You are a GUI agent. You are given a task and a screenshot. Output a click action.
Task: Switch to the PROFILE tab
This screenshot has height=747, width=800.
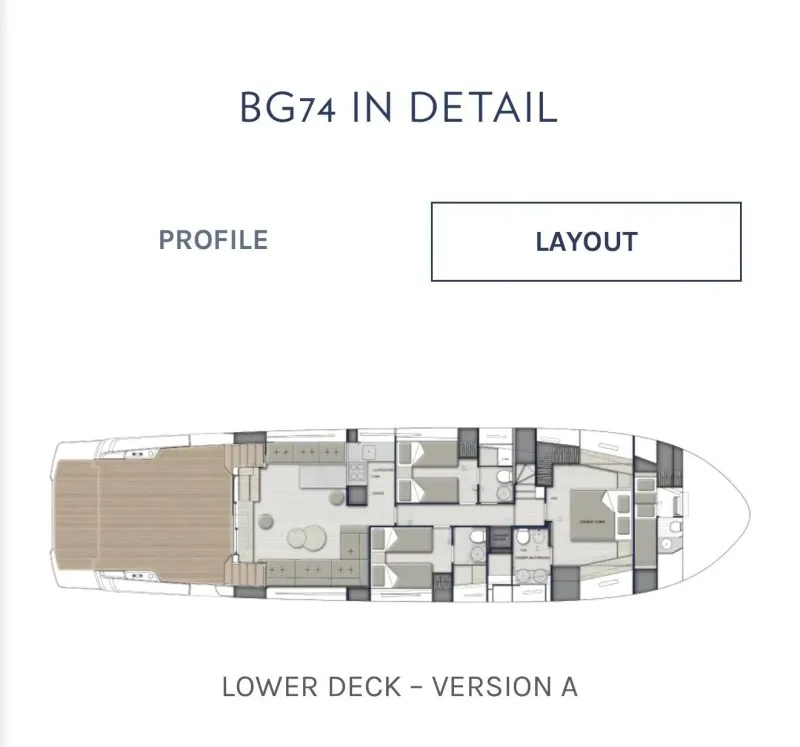click(x=213, y=240)
